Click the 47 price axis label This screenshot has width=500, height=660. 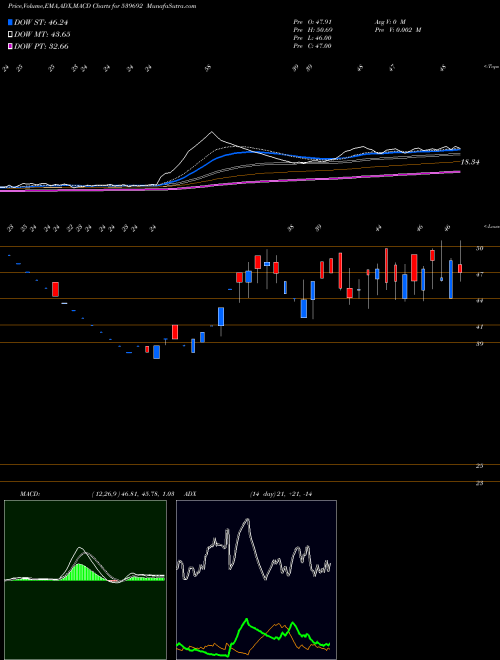pyautogui.click(x=479, y=274)
